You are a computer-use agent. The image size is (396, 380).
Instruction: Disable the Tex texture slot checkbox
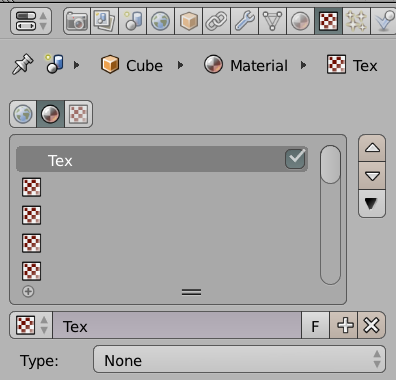coord(295,158)
